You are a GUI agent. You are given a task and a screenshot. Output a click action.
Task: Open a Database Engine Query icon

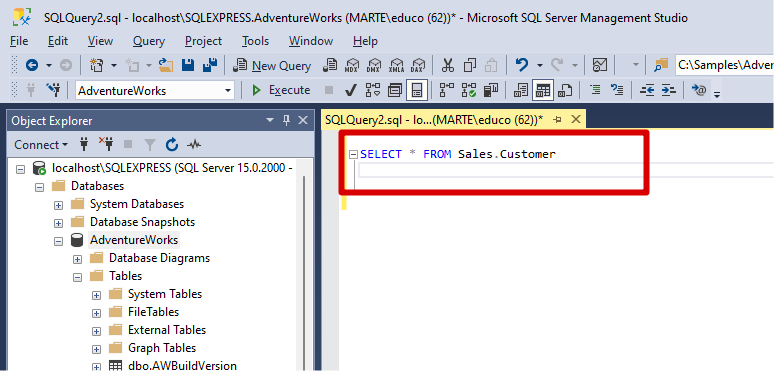(x=330, y=65)
